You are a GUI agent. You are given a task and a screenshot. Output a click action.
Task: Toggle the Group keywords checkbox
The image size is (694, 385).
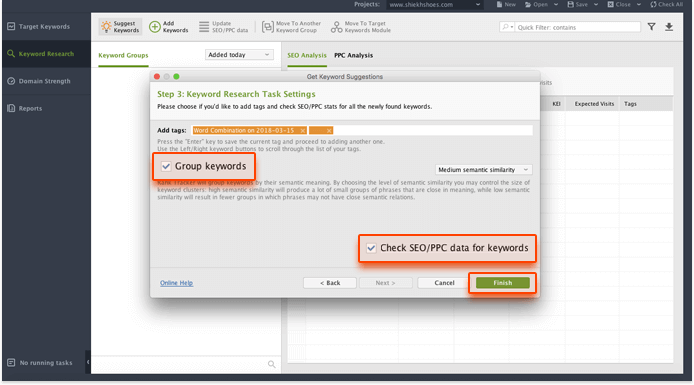[x=166, y=166]
